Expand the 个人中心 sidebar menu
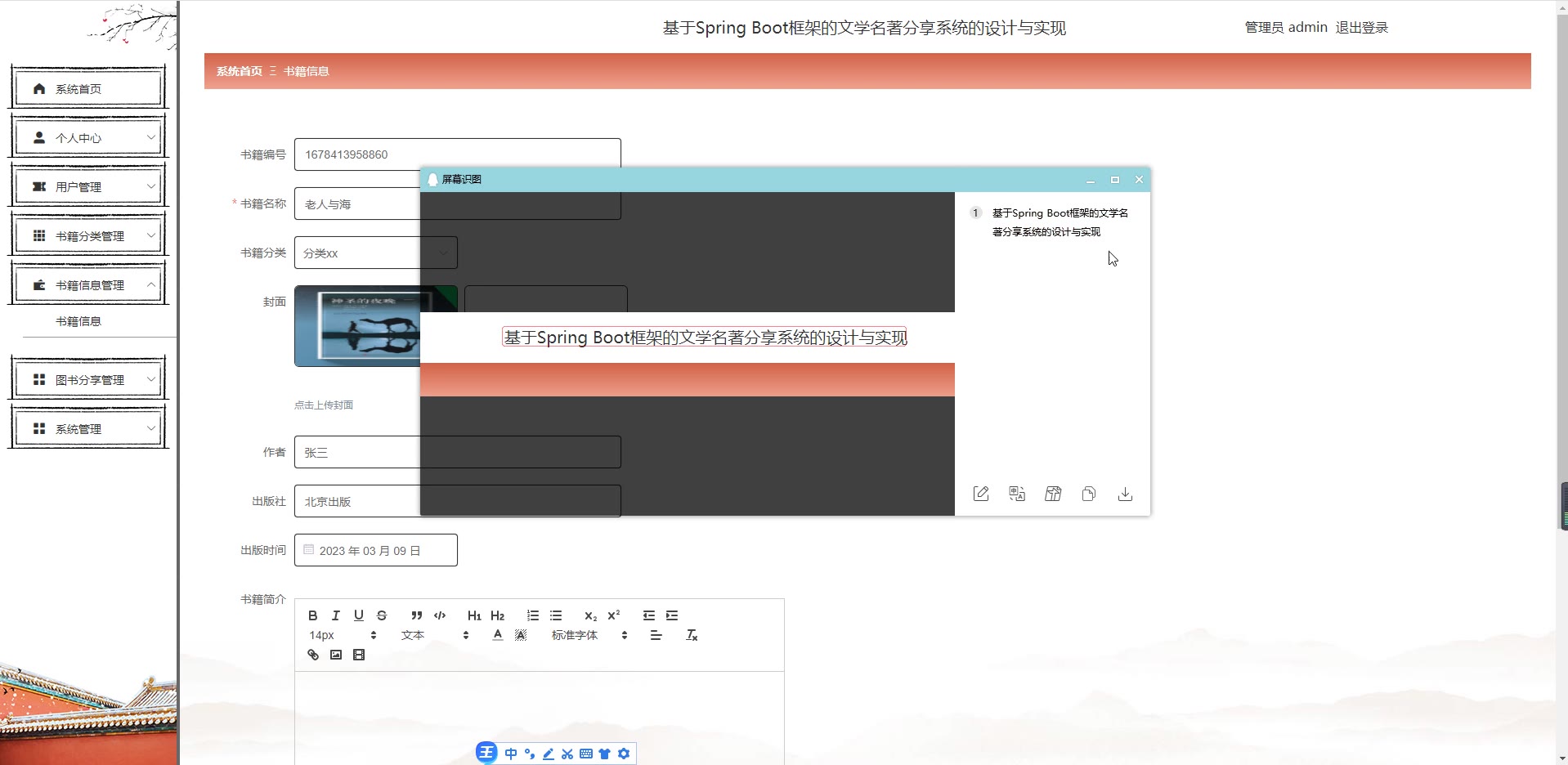This screenshot has width=1568, height=765. click(x=88, y=137)
